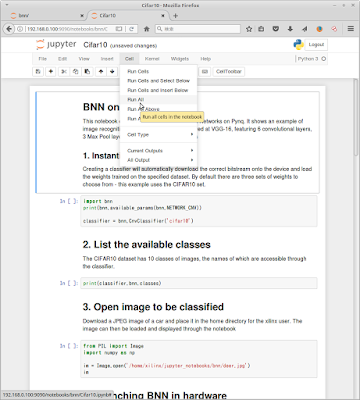Paste cells below icon in Jupyter toolbar
Image resolution: width=360 pixels, height=400 pixels.
coord(87,72)
